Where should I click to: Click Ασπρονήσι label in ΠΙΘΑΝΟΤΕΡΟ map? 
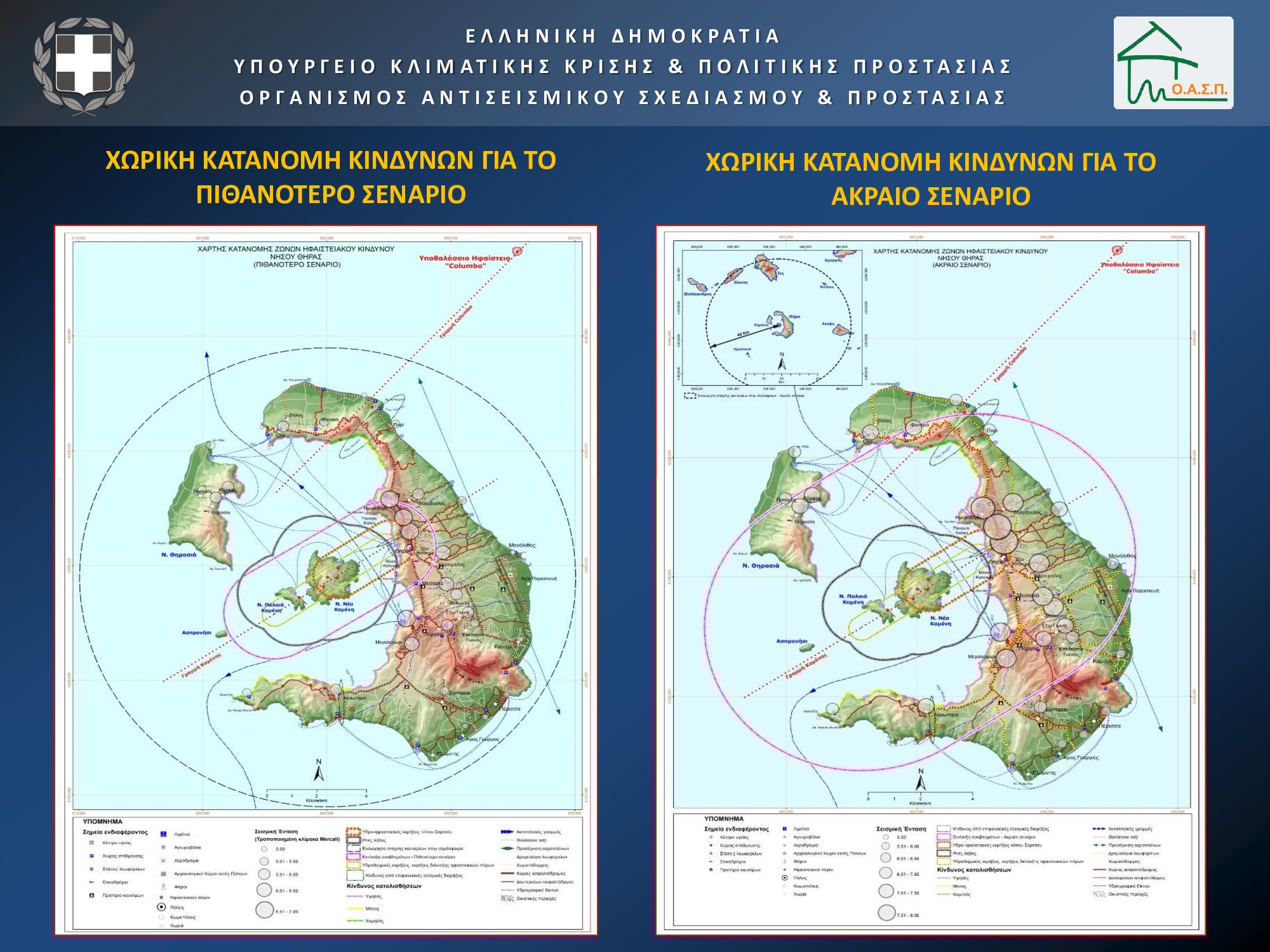196,632
